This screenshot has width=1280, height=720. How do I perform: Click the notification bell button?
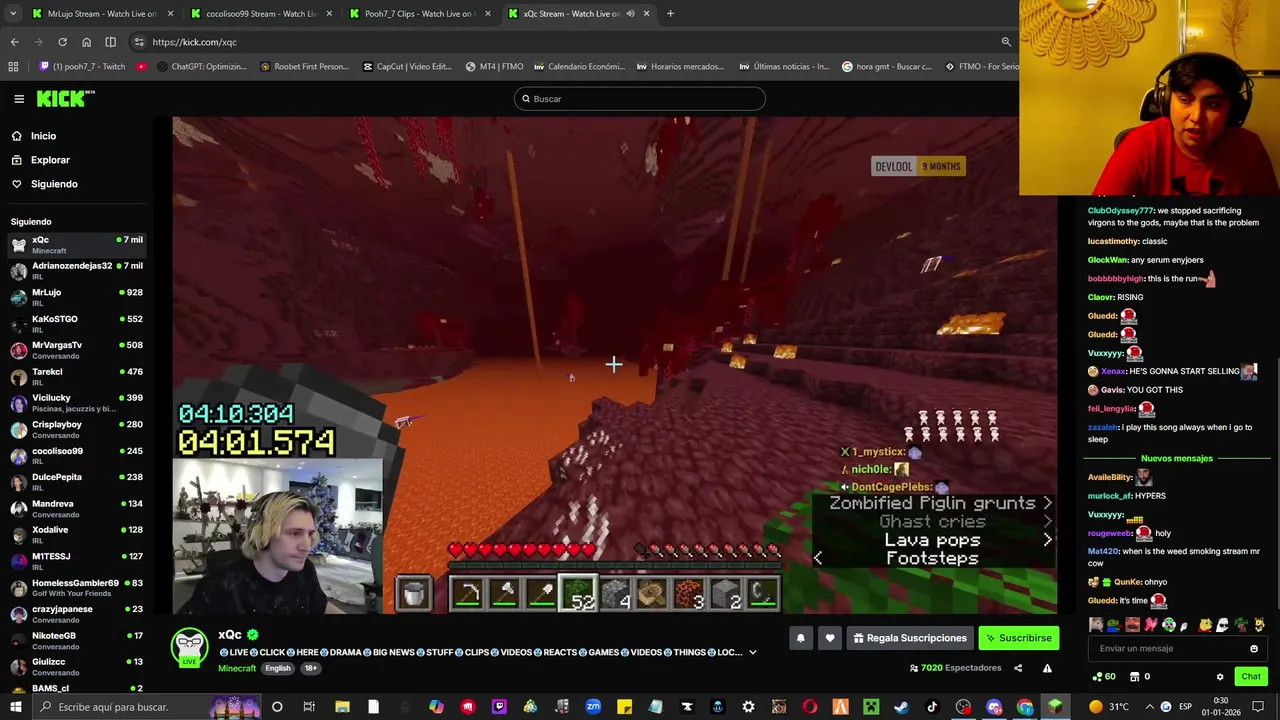coord(800,638)
